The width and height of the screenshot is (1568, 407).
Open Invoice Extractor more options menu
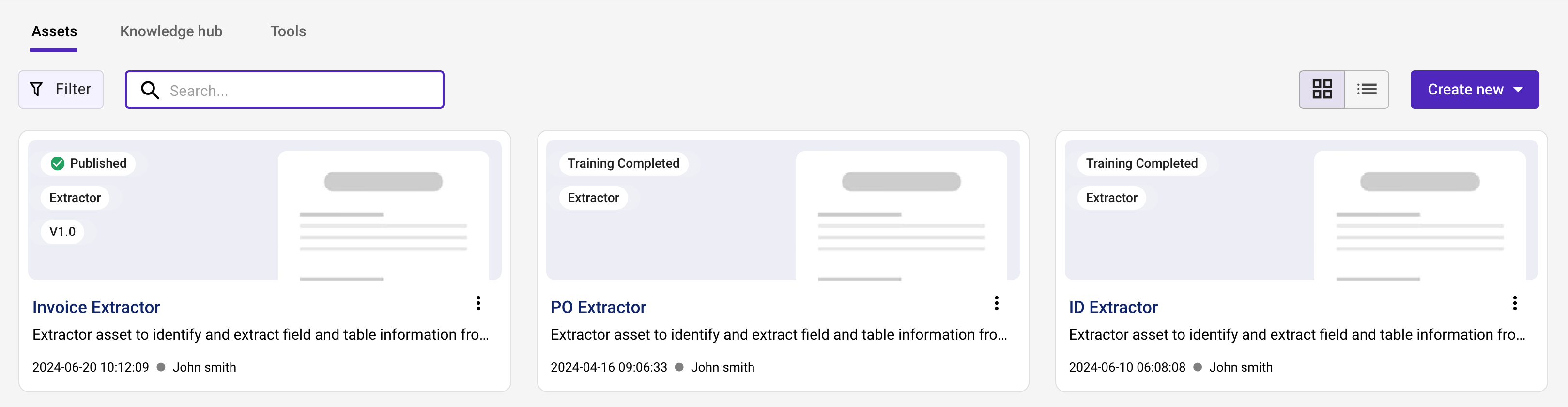[x=478, y=303]
